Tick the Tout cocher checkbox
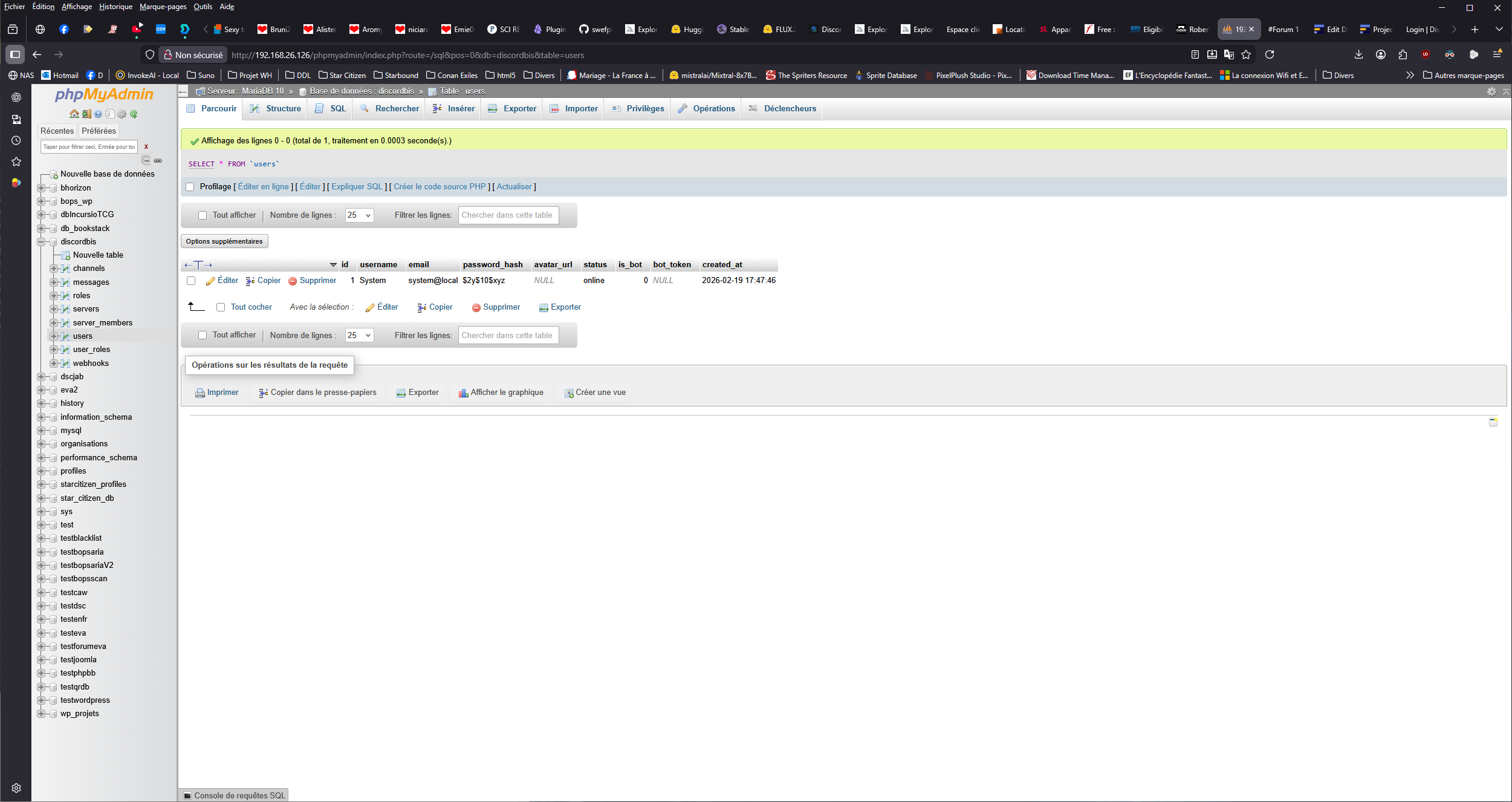This screenshot has width=1512, height=802. tap(221, 307)
